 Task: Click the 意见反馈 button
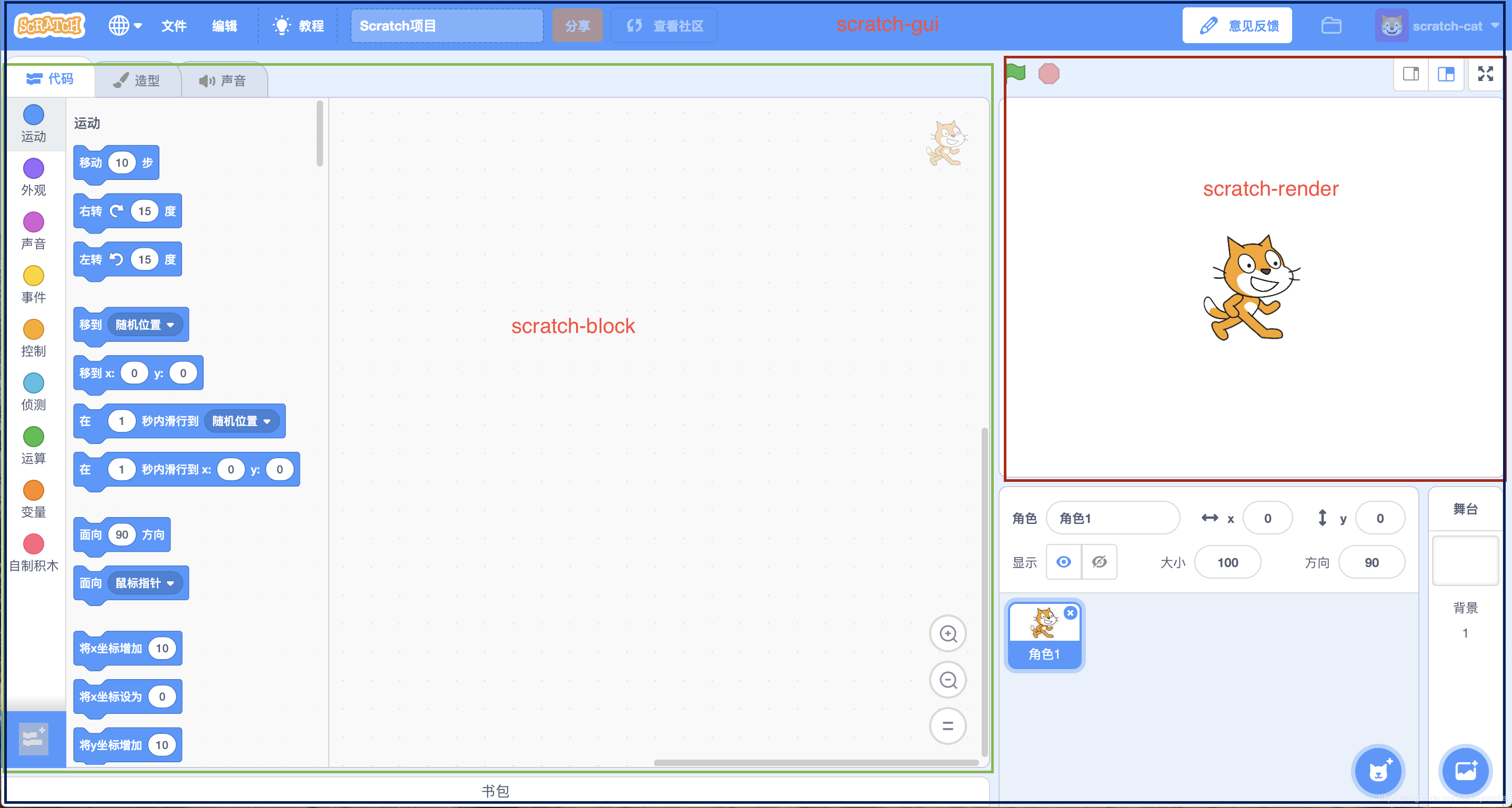pos(1236,25)
